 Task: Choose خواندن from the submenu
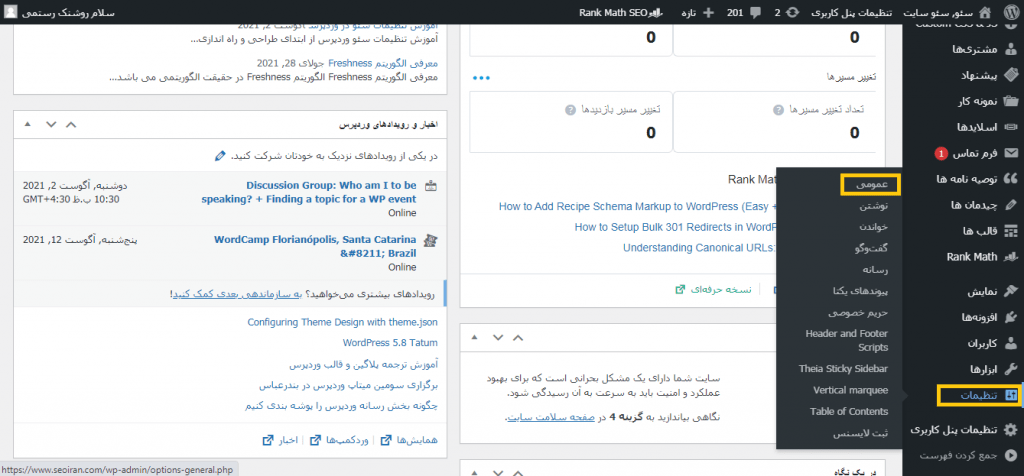(874, 226)
